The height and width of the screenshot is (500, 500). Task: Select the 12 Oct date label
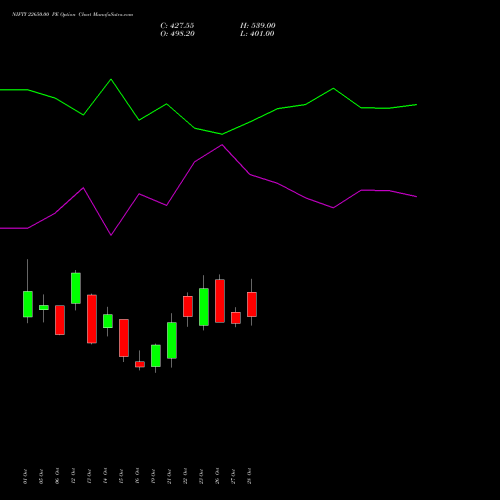click(x=73, y=476)
